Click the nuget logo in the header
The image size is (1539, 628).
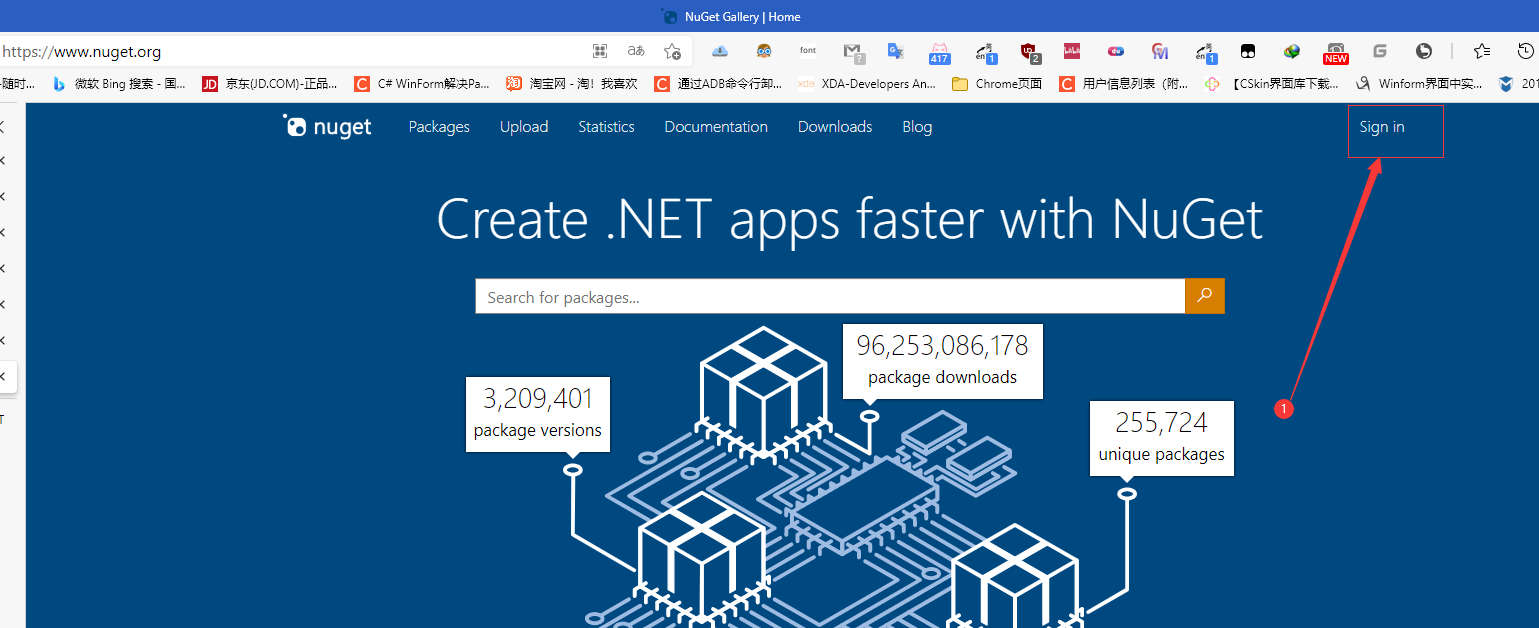(x=327, y=127)
